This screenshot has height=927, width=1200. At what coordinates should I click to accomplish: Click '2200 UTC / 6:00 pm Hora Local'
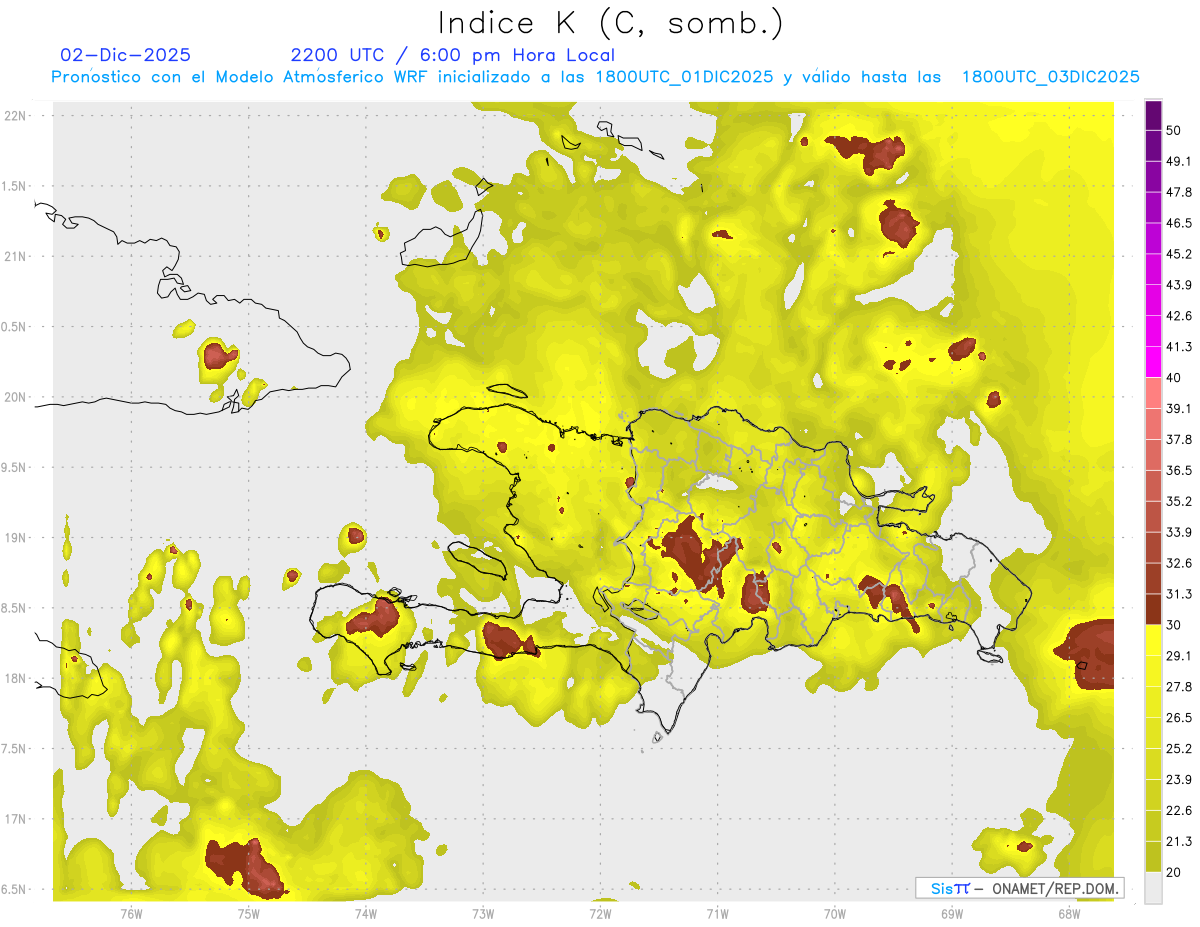[453, 55]
